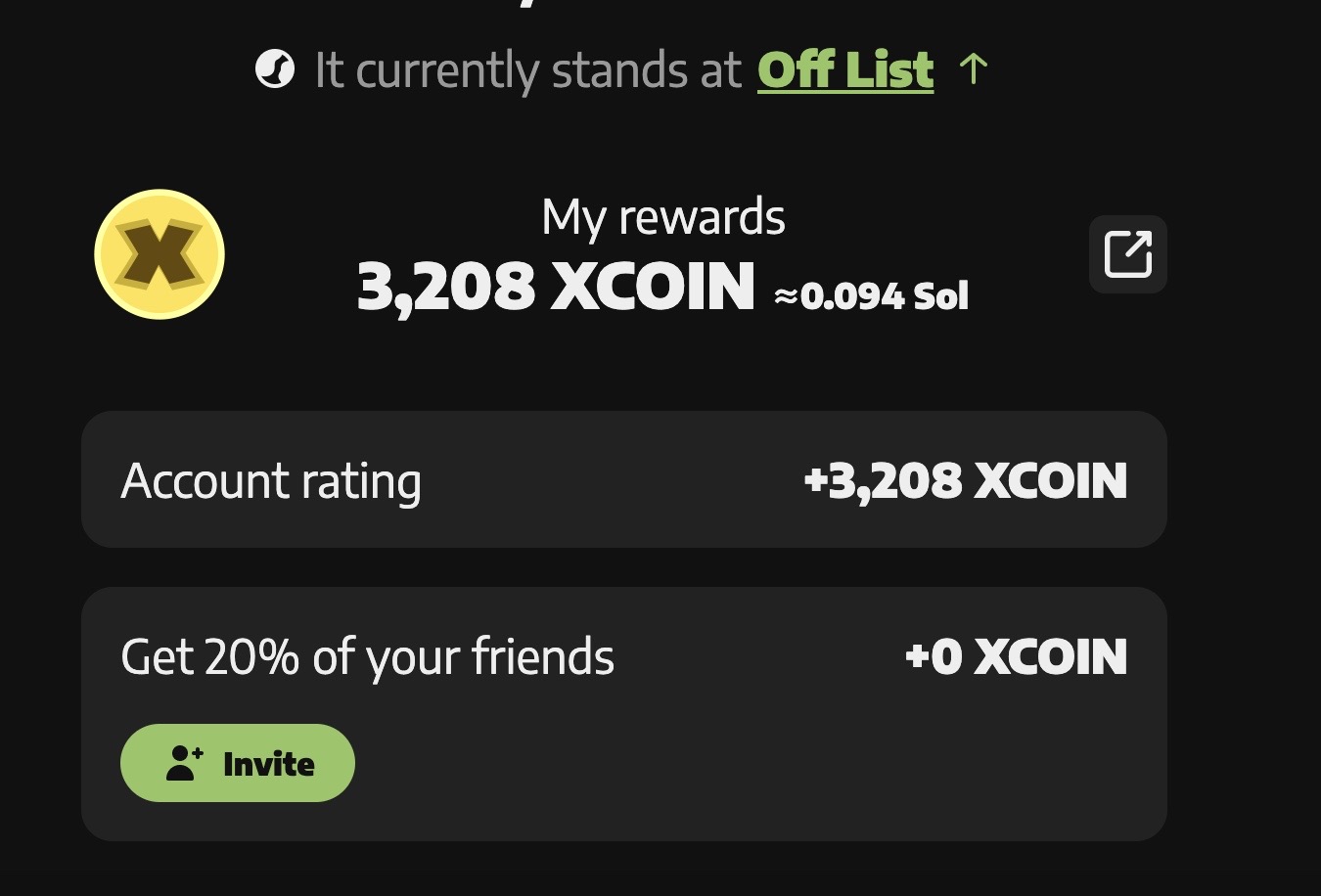Click empty middle of Account rating card
Screen dimensions: 1321x896
point(612,479)
